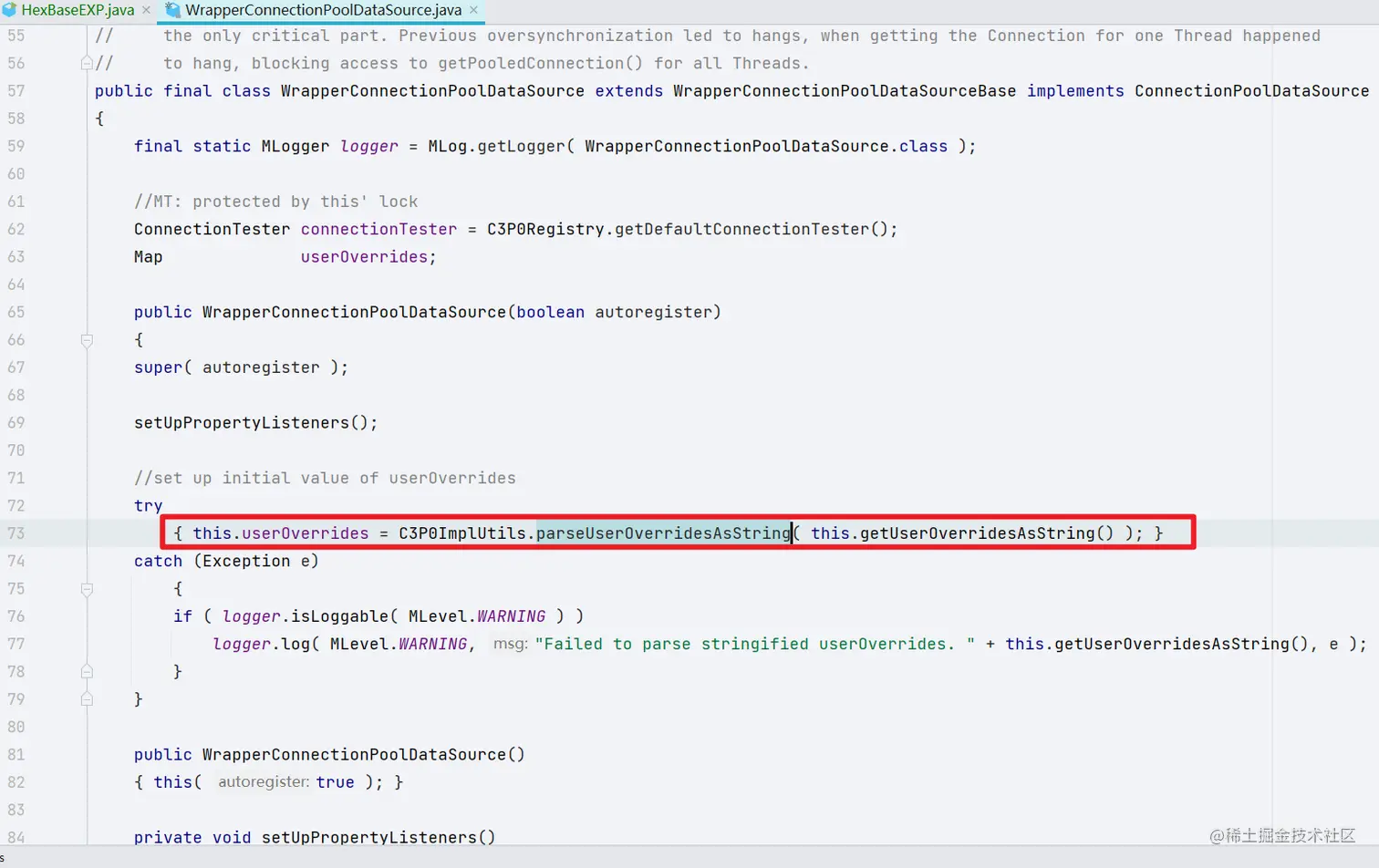The height and width of the screenshot is (868, 1379).
Task: Close the HexBaseEXP.java tab
Action: (146, 10)
